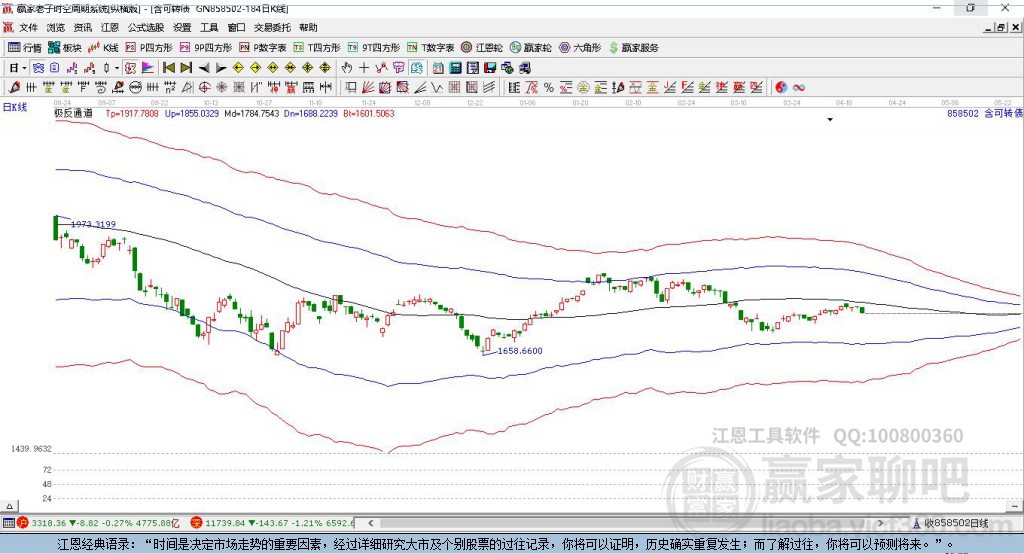Click Shanghai index 3318.36 status entry
Image resolution: width=1024 pixels, height=554 pixels.
click(99, 523)
